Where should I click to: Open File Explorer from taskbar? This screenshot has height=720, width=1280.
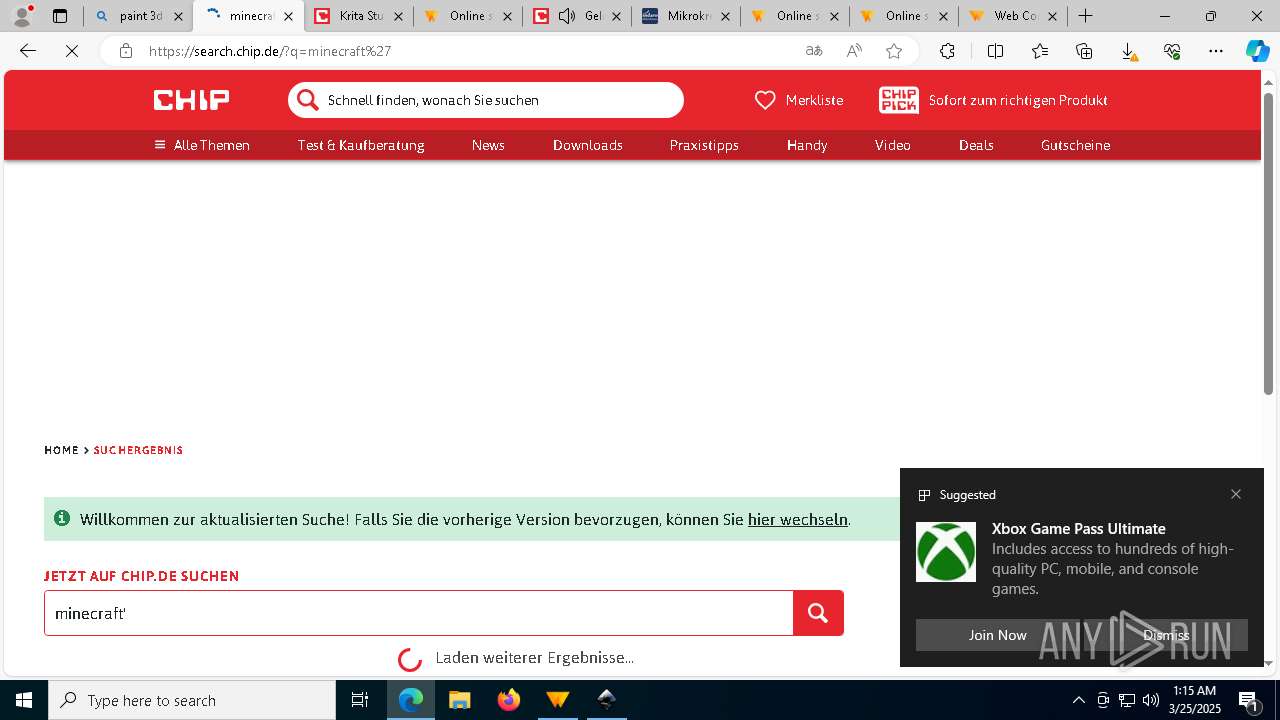pos(460,700)
